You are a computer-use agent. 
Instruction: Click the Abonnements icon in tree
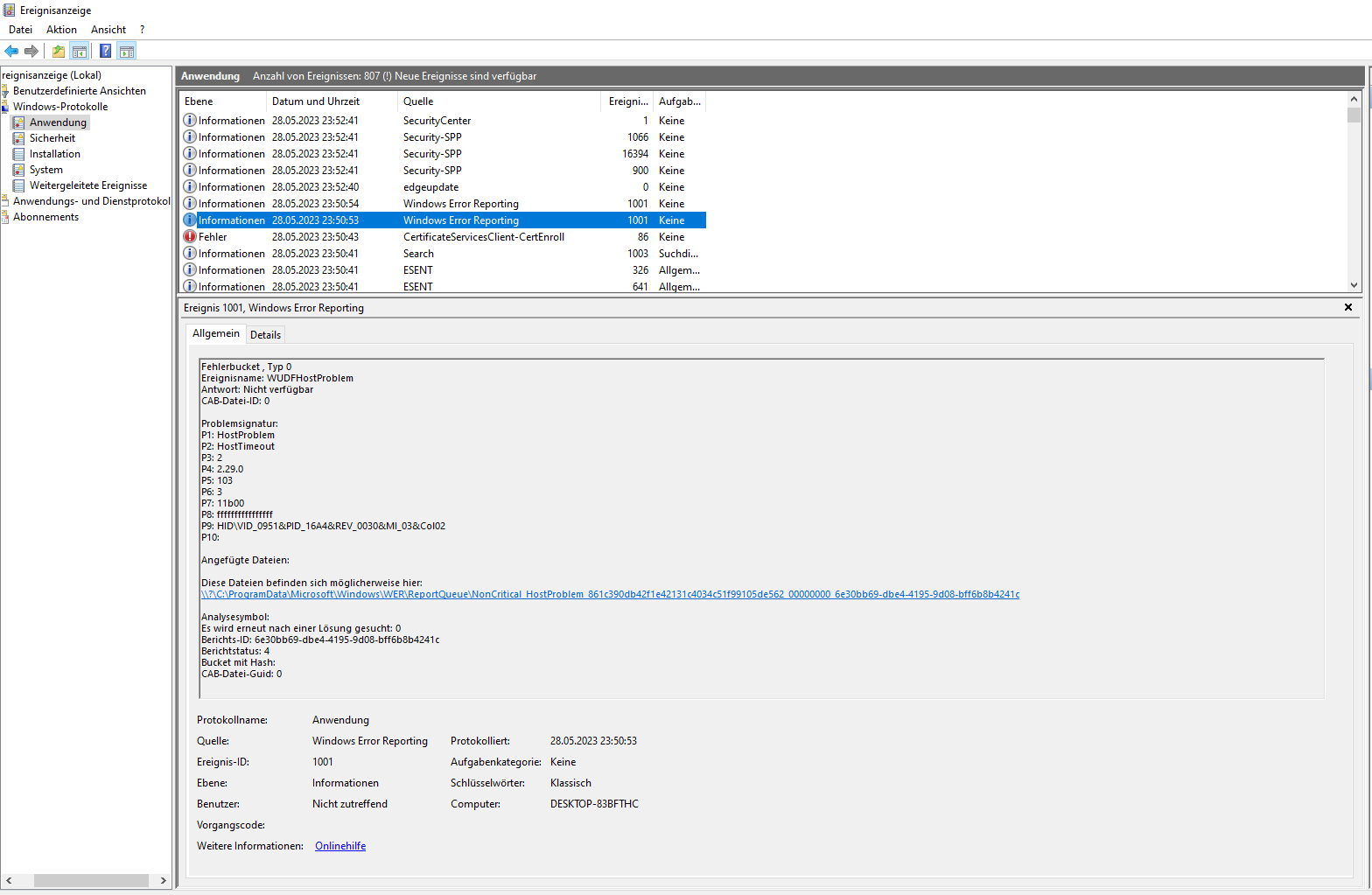pos(5,217)
